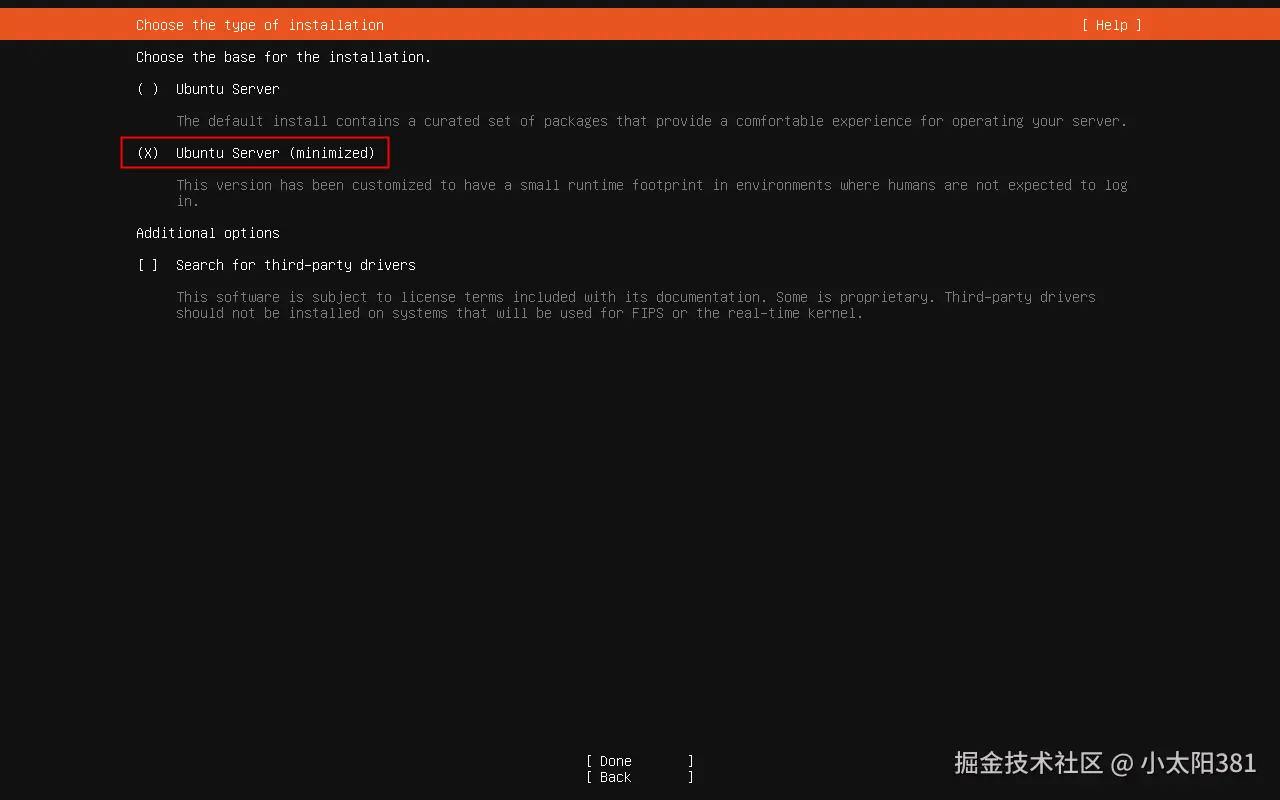Image resolution: width=1280 pixels, height=800 pixels.
Task: Click the 'Additional options' heading
Action: pos(208,233)
